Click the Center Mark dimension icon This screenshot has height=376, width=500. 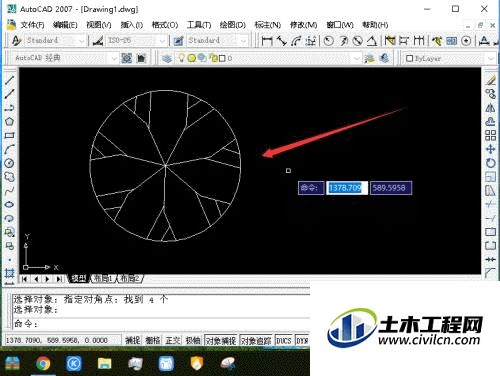click(466, 41)
